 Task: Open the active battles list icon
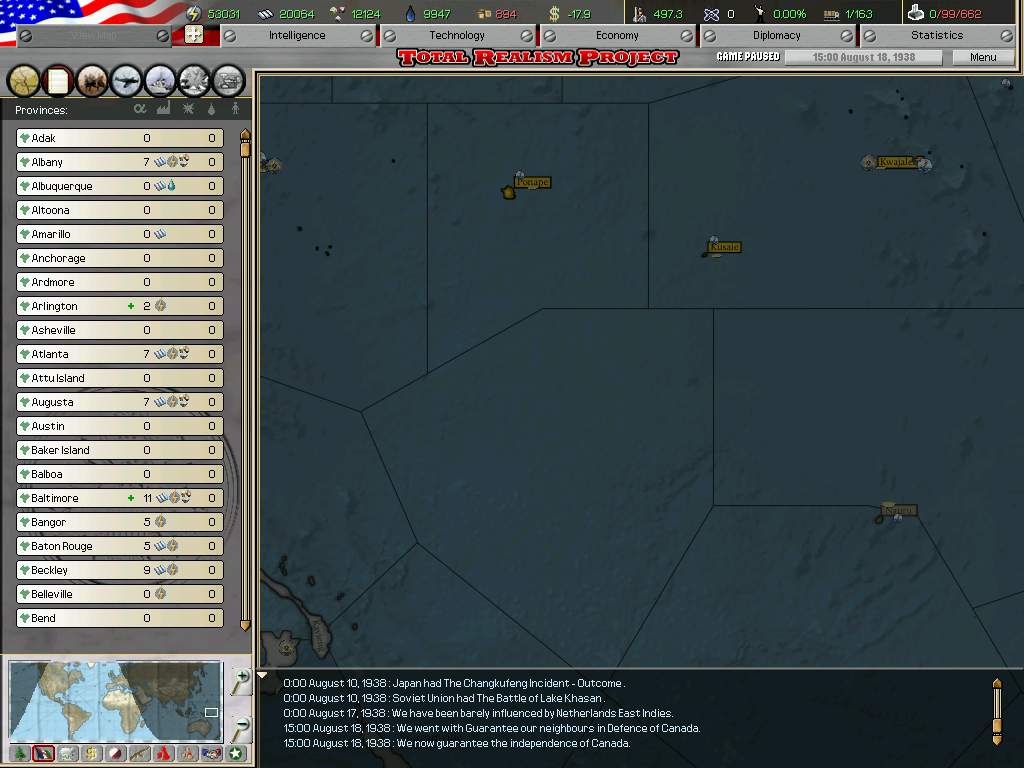point(195,79)
